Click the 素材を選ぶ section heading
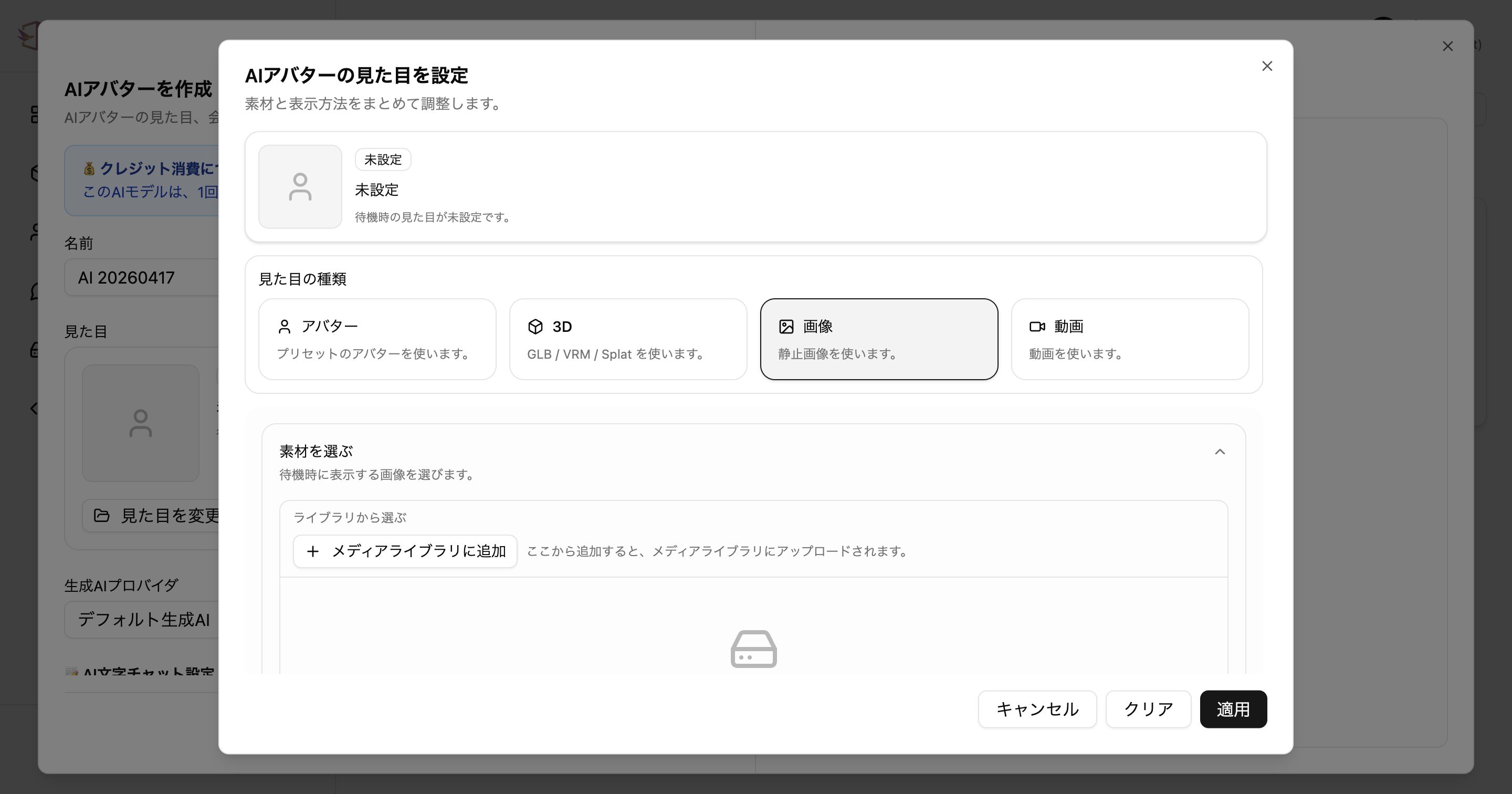This screenshot has height=794, width=1512. pyautogui.click(x=316, y=451)
